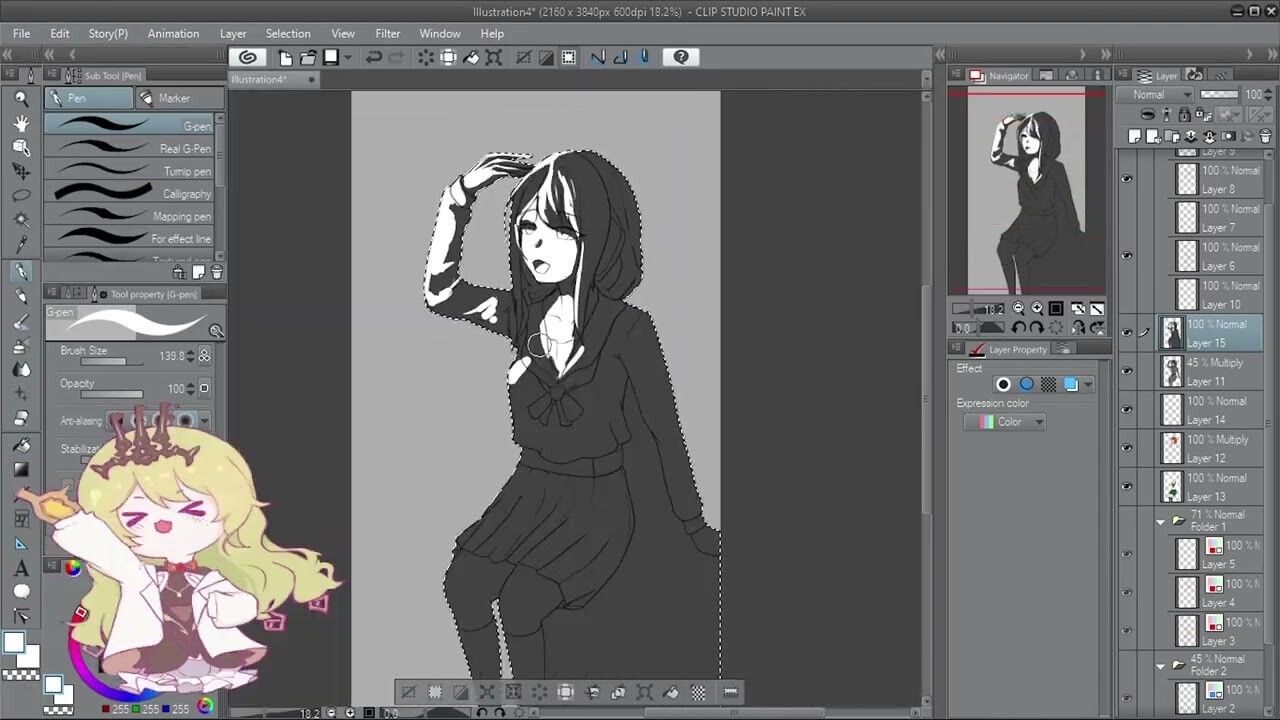Click the Help question mark icon
Image resolution: width=1280 pixels, height=720 pixels.
coord(681,58)
